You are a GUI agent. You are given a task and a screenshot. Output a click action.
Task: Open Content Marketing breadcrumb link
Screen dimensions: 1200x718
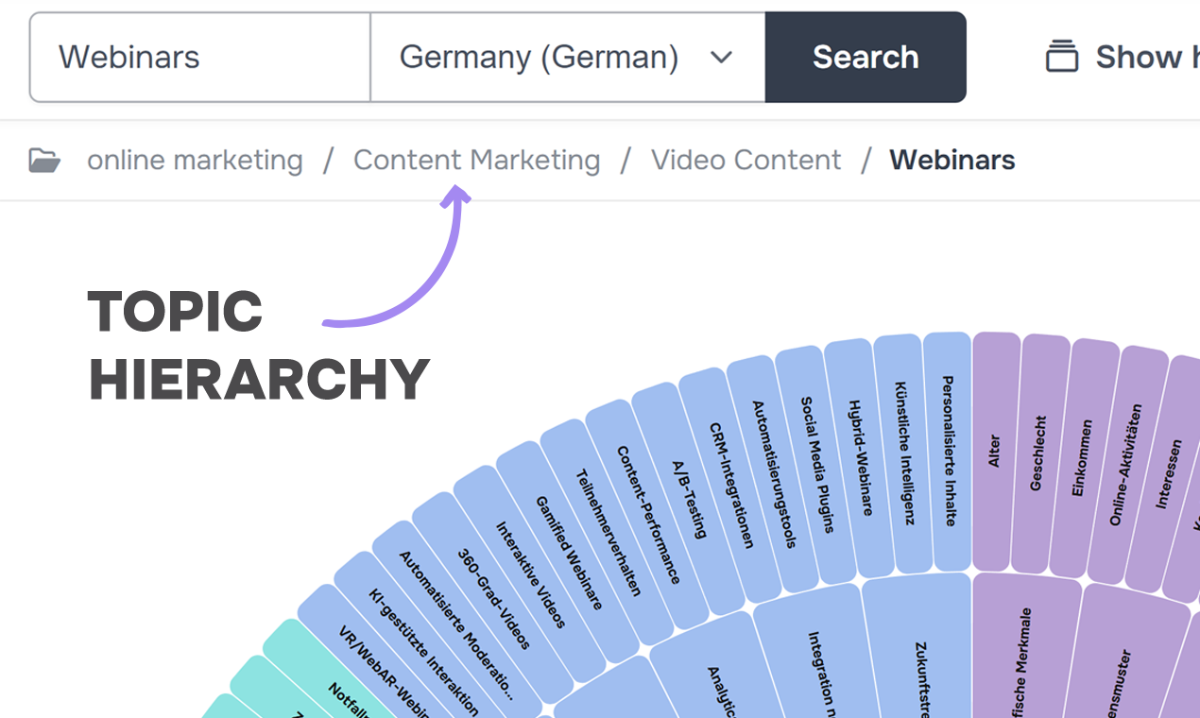(477, 160)
